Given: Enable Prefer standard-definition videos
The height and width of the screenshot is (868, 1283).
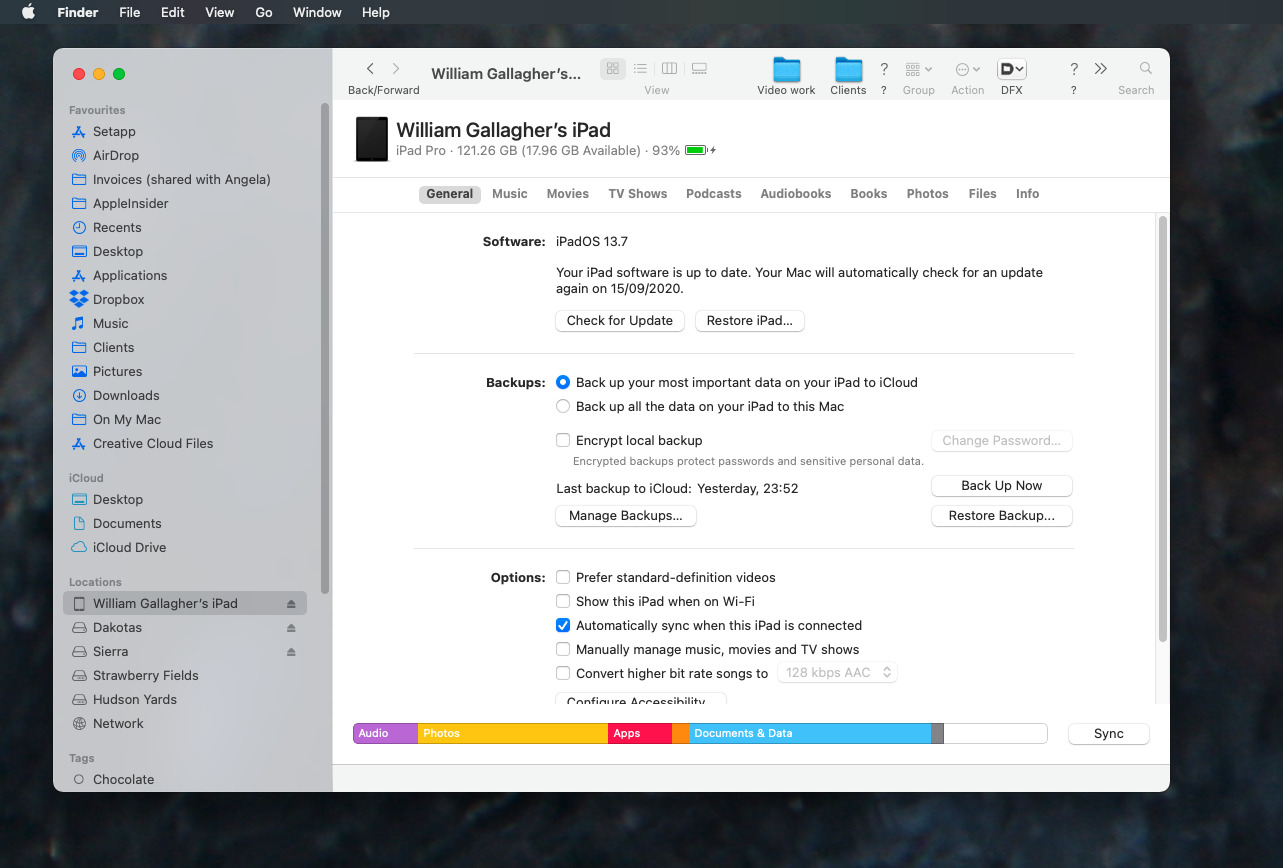Looking at the screenshot, I should pyautogui.click(x=563, y=577).
